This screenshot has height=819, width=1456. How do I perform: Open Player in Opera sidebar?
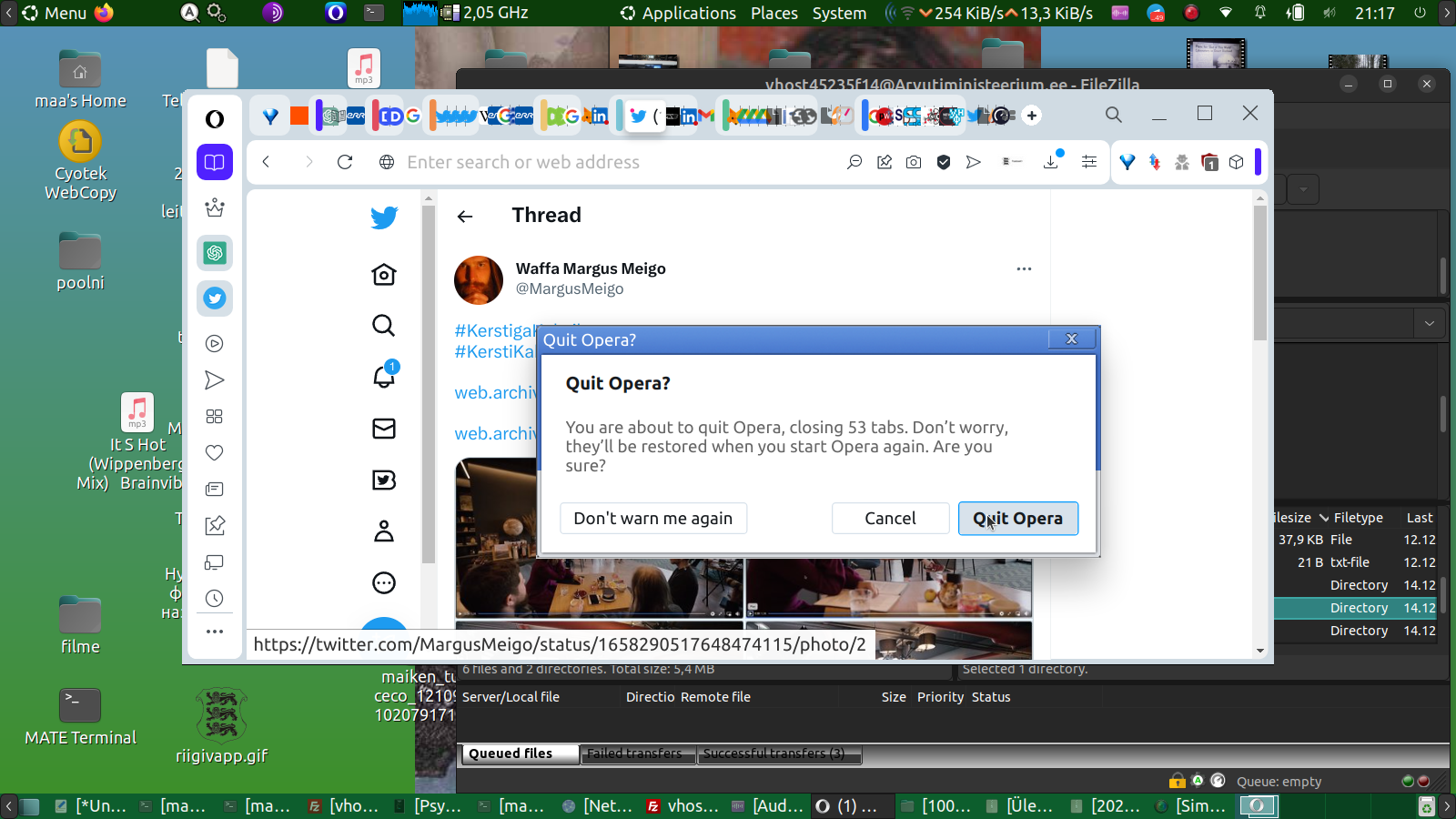point(215,344)
